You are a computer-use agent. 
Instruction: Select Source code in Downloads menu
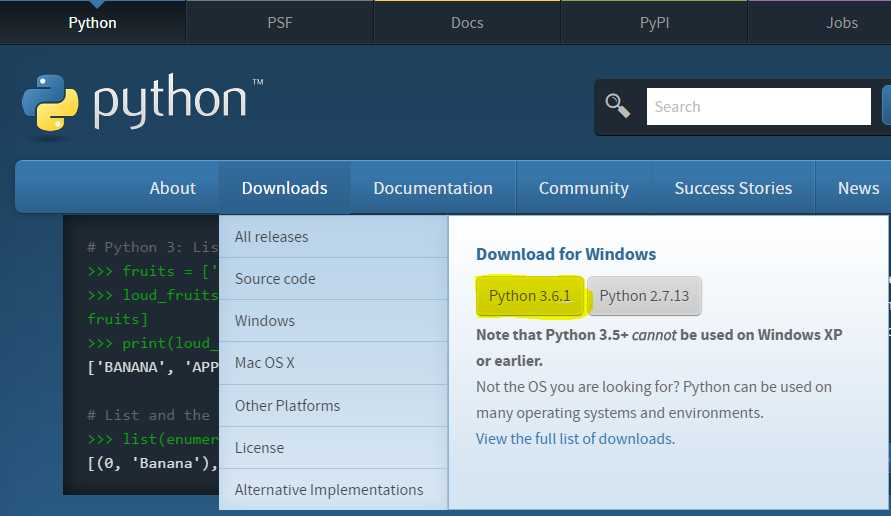334,279
